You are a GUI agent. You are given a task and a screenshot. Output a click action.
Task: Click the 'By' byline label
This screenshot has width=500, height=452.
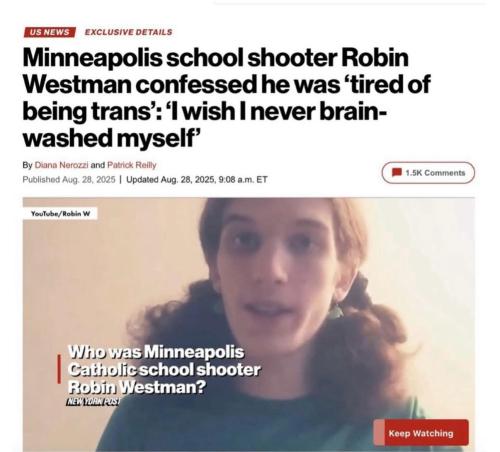(27, 165)
